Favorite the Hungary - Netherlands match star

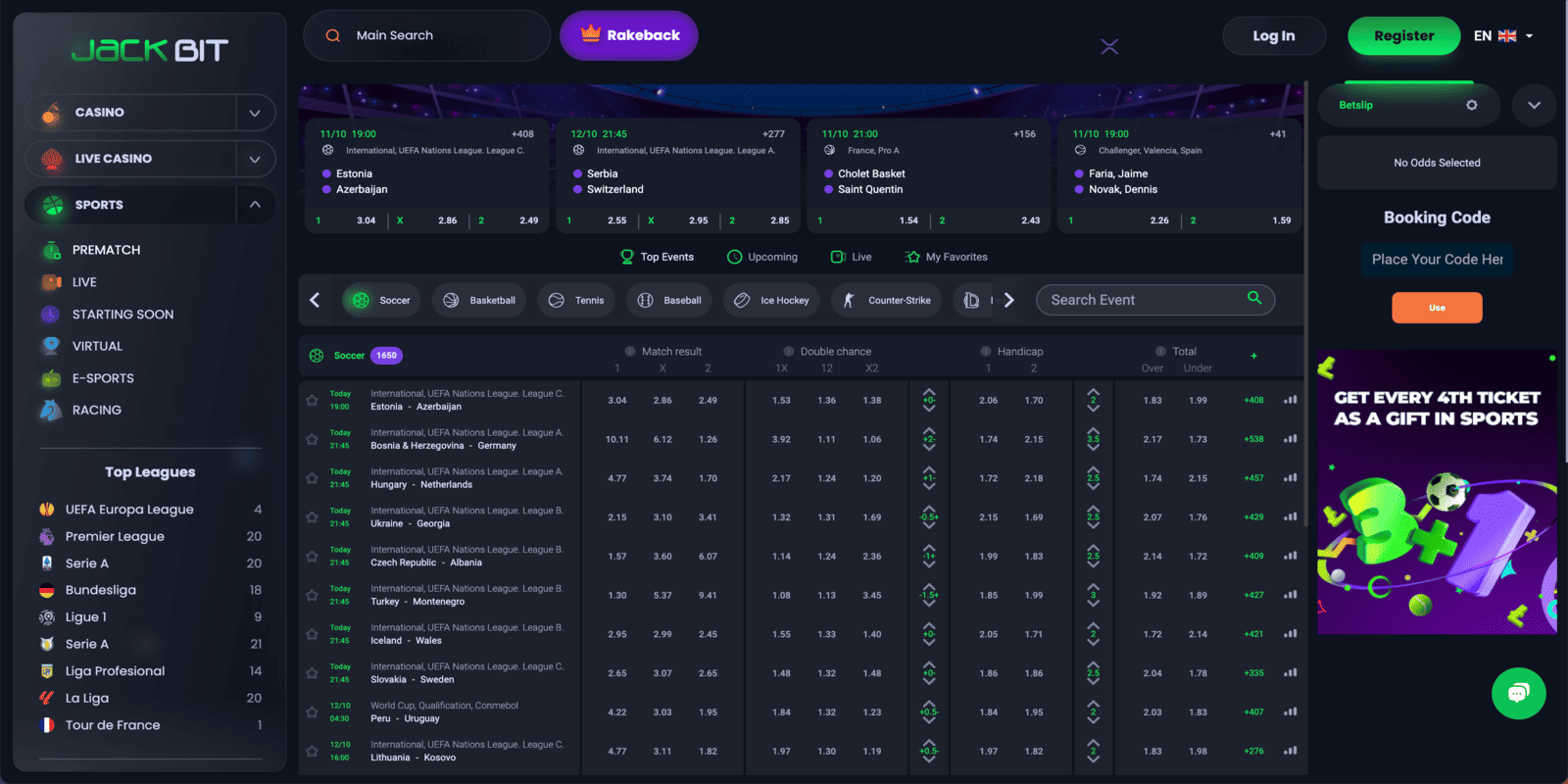pos(312,478)
